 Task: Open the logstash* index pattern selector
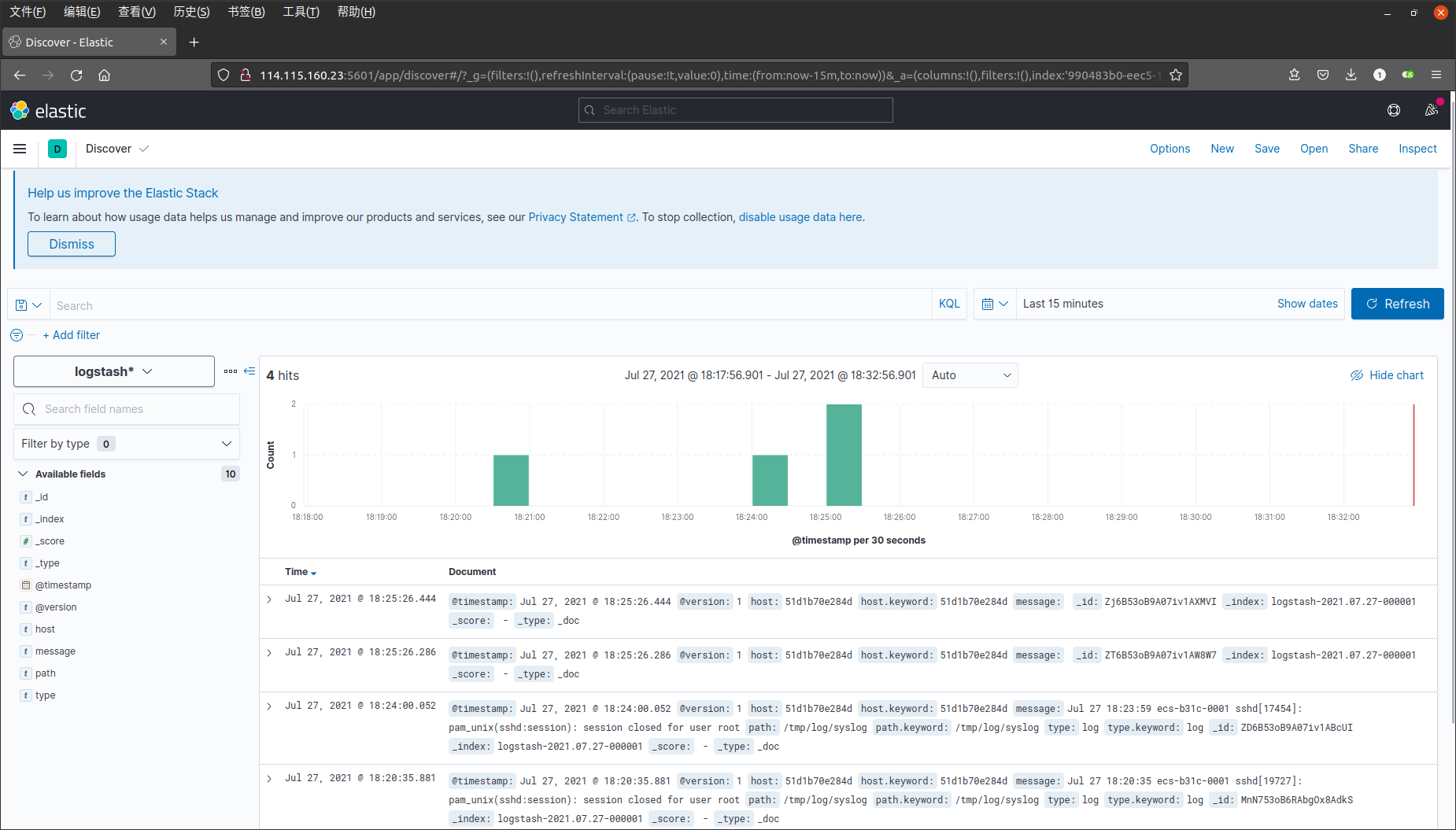(114, 371)
